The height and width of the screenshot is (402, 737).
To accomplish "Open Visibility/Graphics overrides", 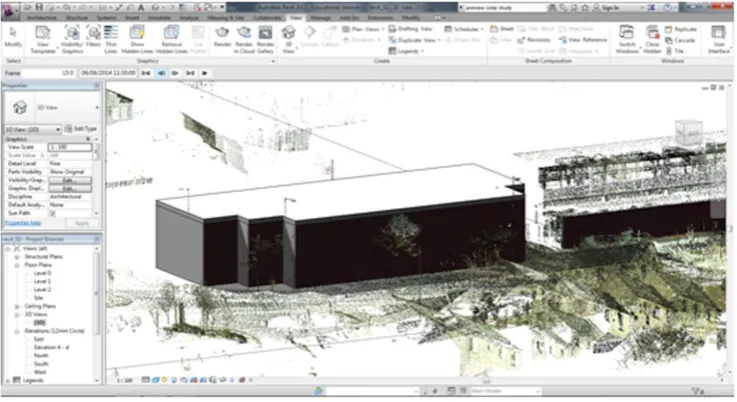I will 72,39.
